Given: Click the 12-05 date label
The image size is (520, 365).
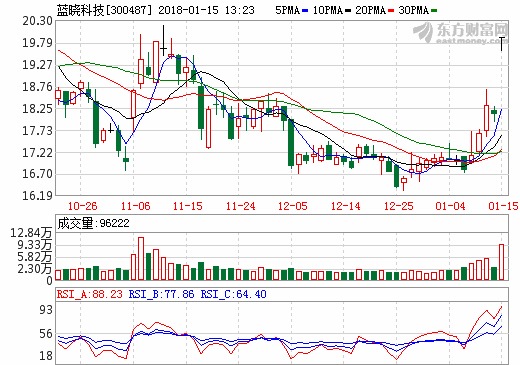Looking at the screenshot, I should (293, 206).
